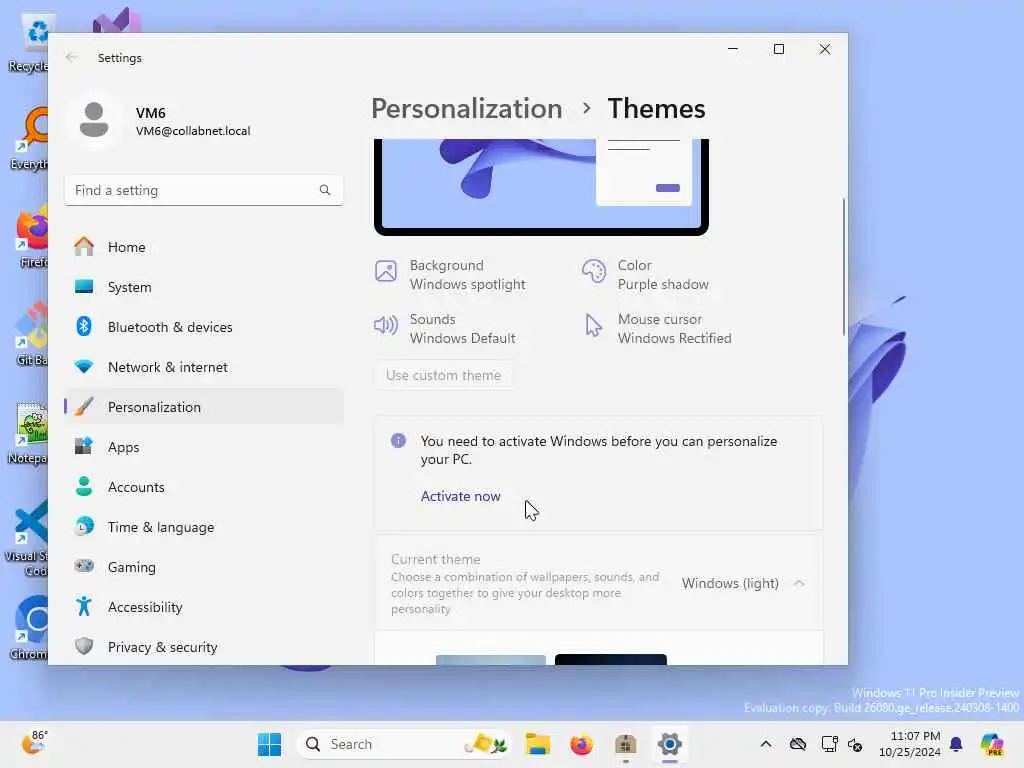Image resolution: width=1024 pixels, height=768 pixels.
Task: Open Network & internet settings
Action: click(204, 367)
